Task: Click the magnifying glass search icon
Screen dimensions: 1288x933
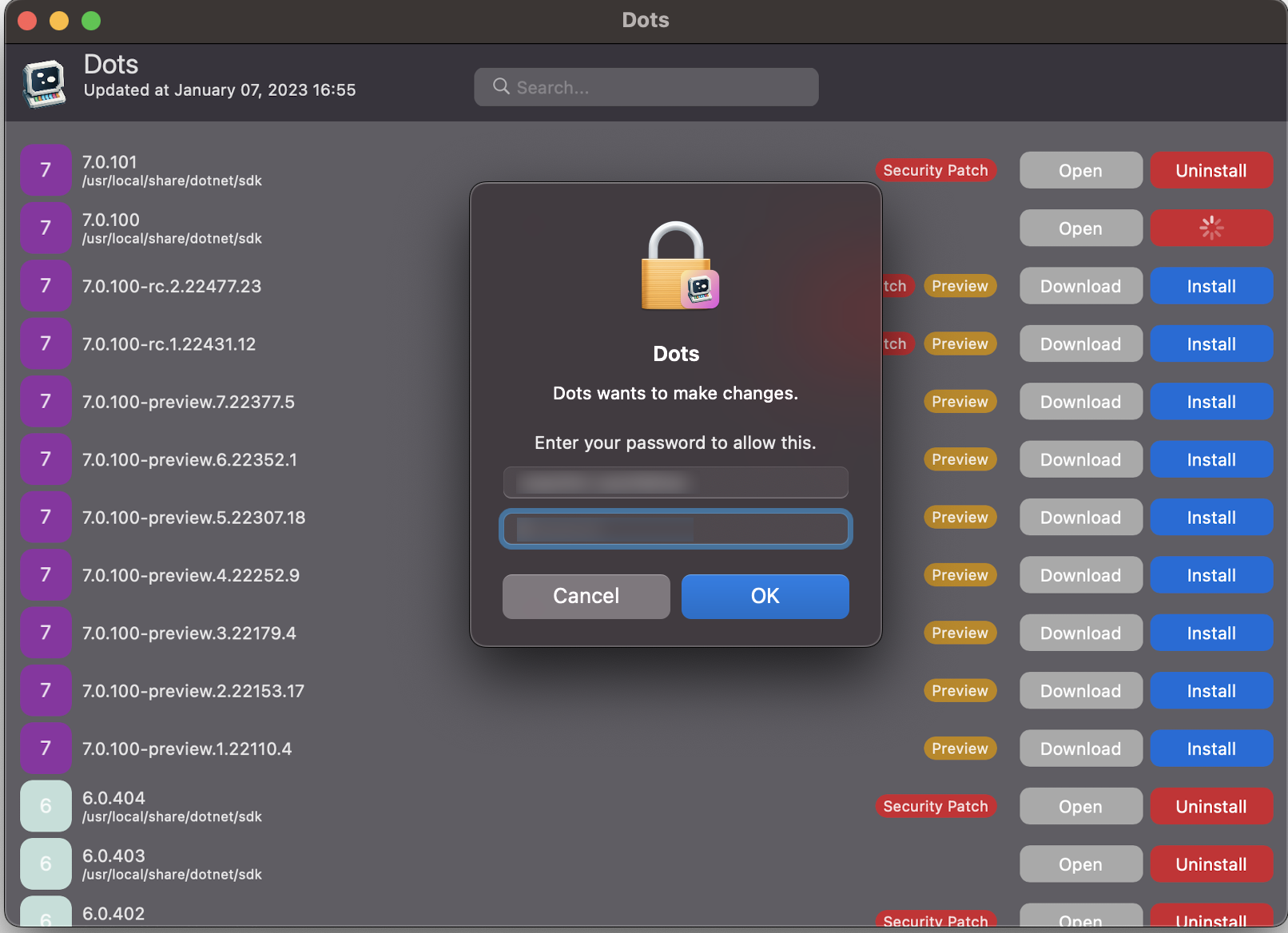Action: coord(501,86)
